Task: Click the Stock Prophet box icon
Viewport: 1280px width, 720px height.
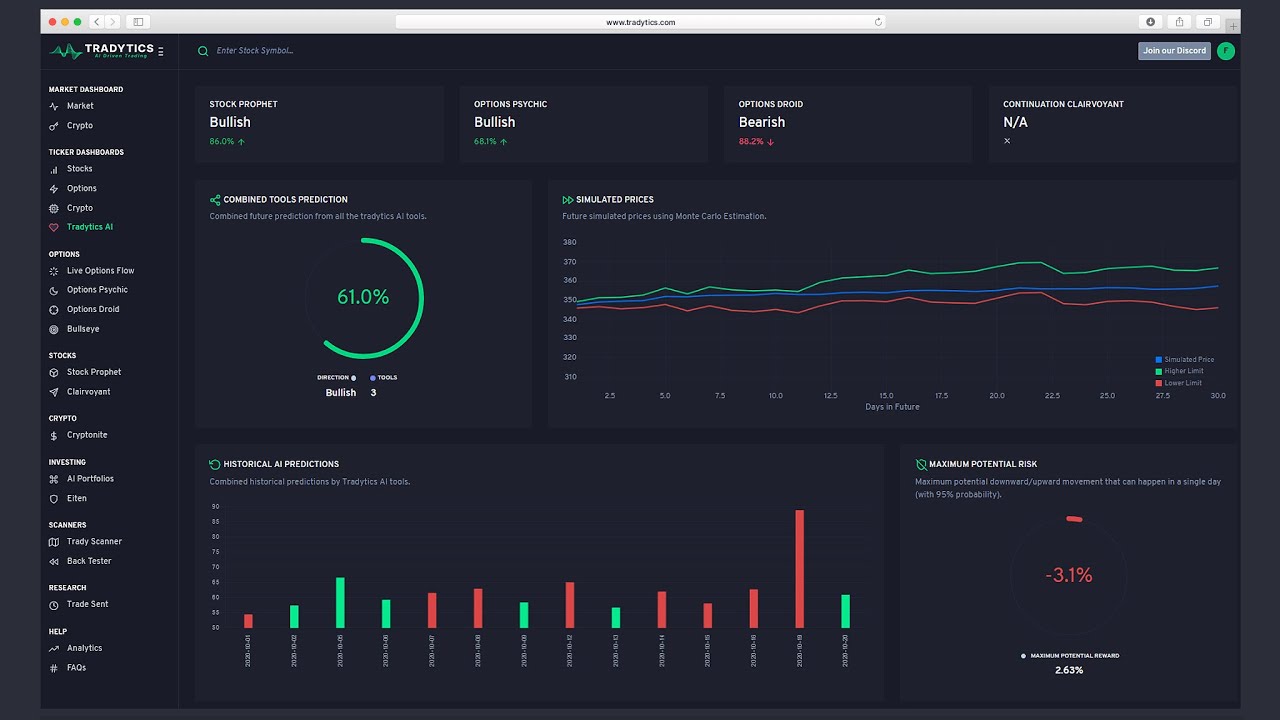Action: (x=54, y=372)
